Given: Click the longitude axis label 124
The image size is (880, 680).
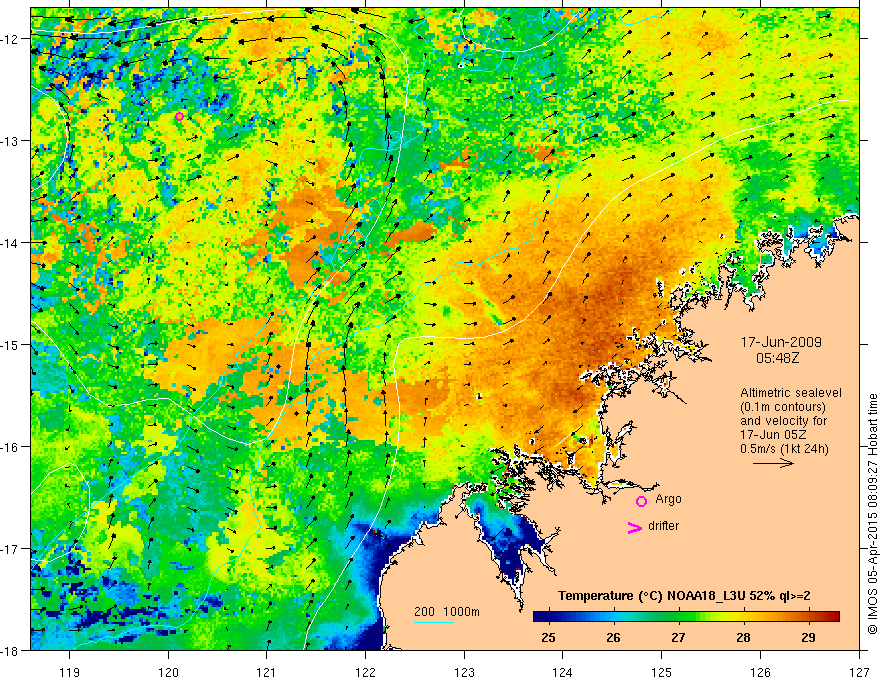Looking at the screenshot, I should click(563, 672).
